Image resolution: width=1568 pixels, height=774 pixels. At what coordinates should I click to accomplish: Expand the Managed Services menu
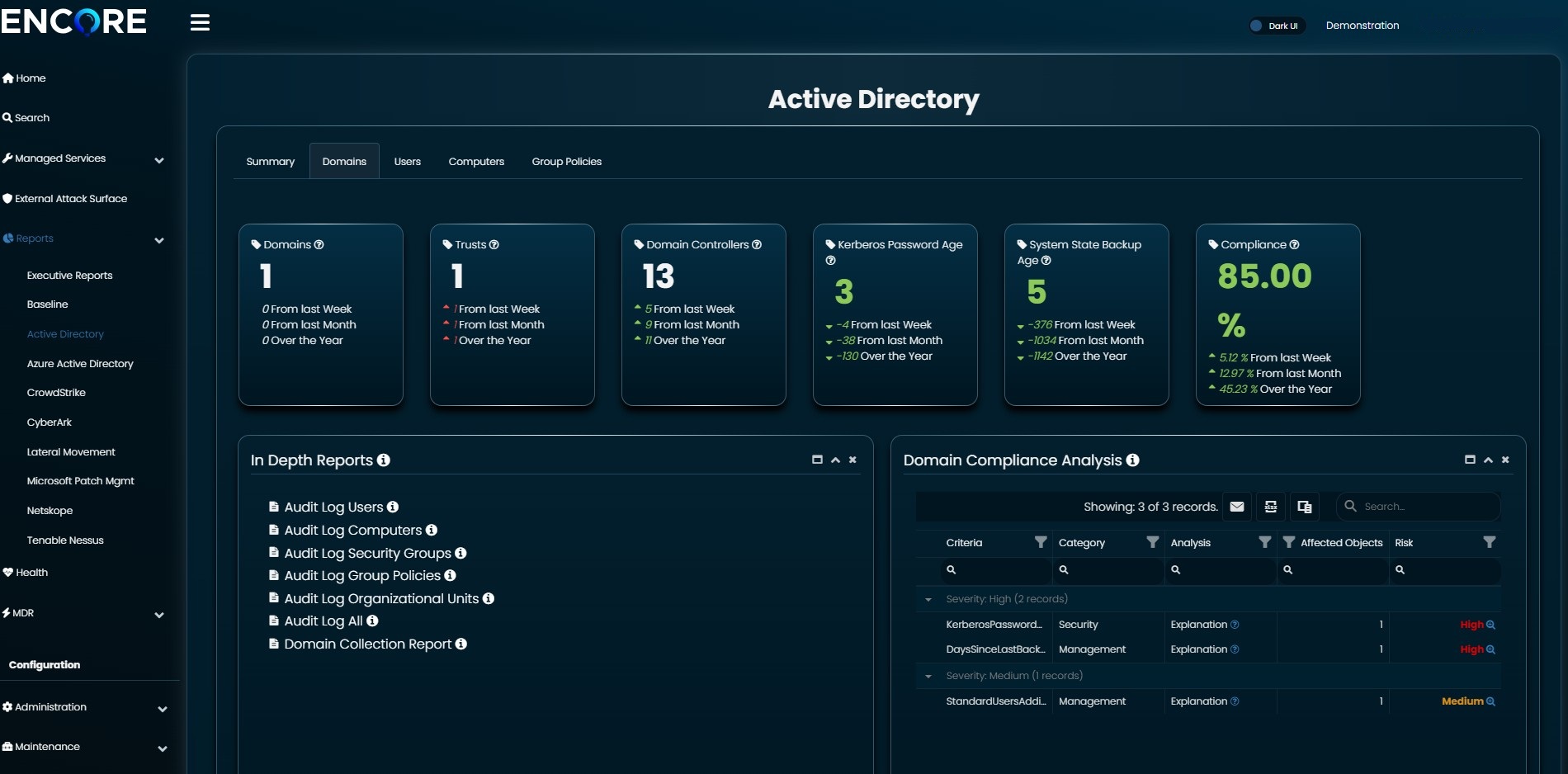(x=159, y=160)
